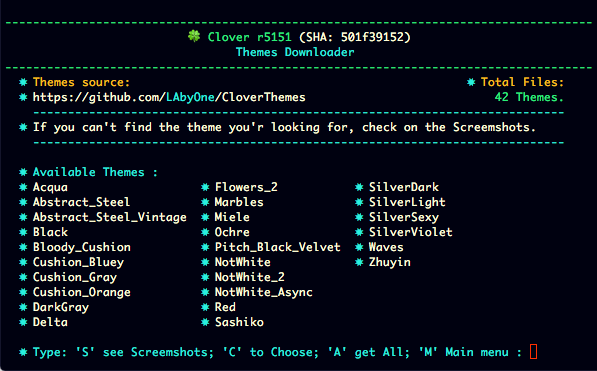The image size is (597, 371).
Task: Select the Acqua theme entry
Action: [x=50, y=187]
